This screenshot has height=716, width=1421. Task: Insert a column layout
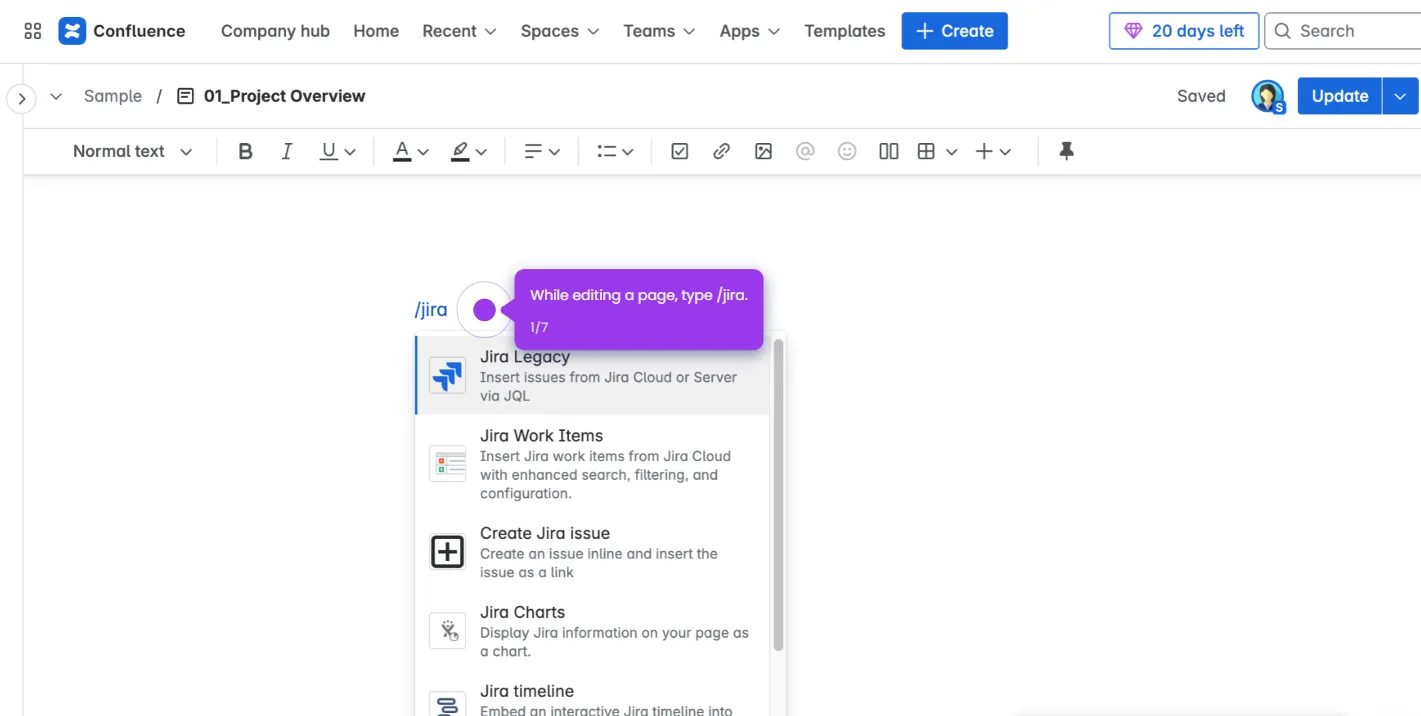tap(888, 151)
